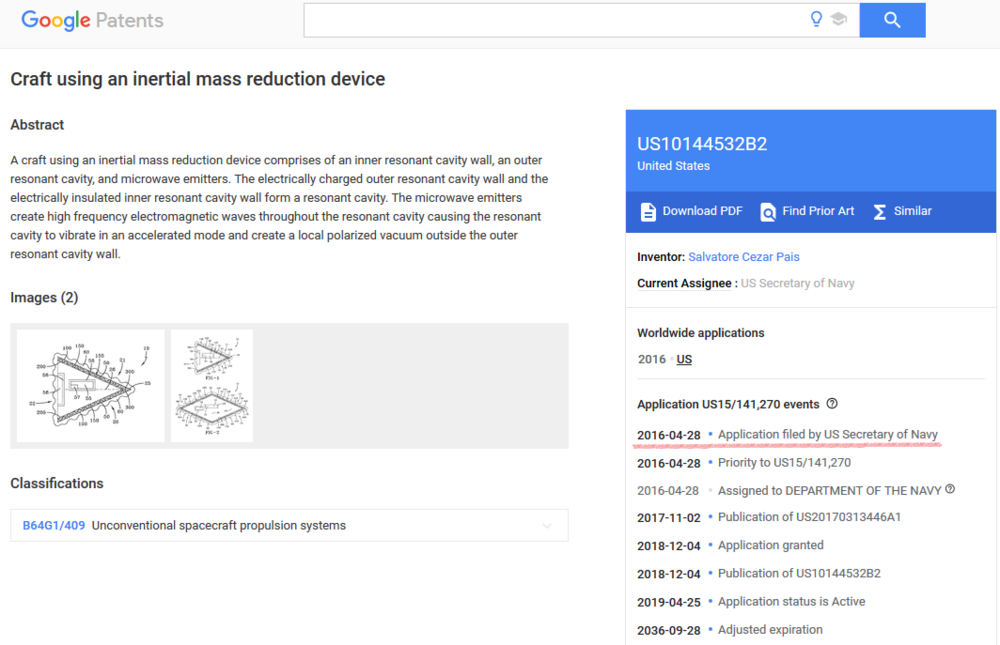The height and width of the screenshot is (645, 1000).
Task: Click the Abstract section heading
Action: tap(37, 125)
